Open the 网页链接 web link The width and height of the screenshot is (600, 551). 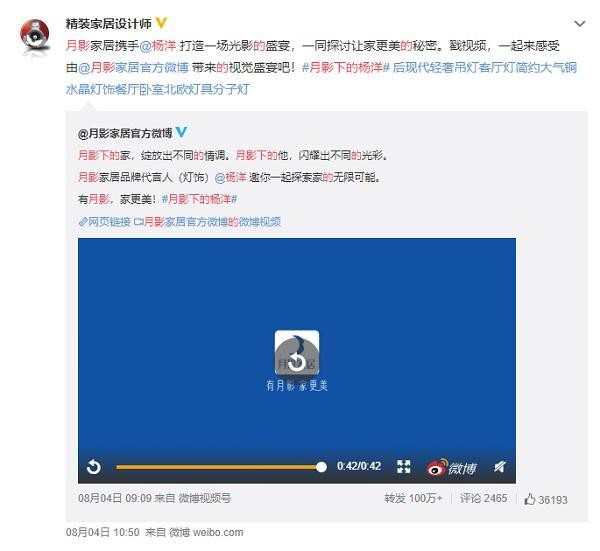[x=105, y=222]
